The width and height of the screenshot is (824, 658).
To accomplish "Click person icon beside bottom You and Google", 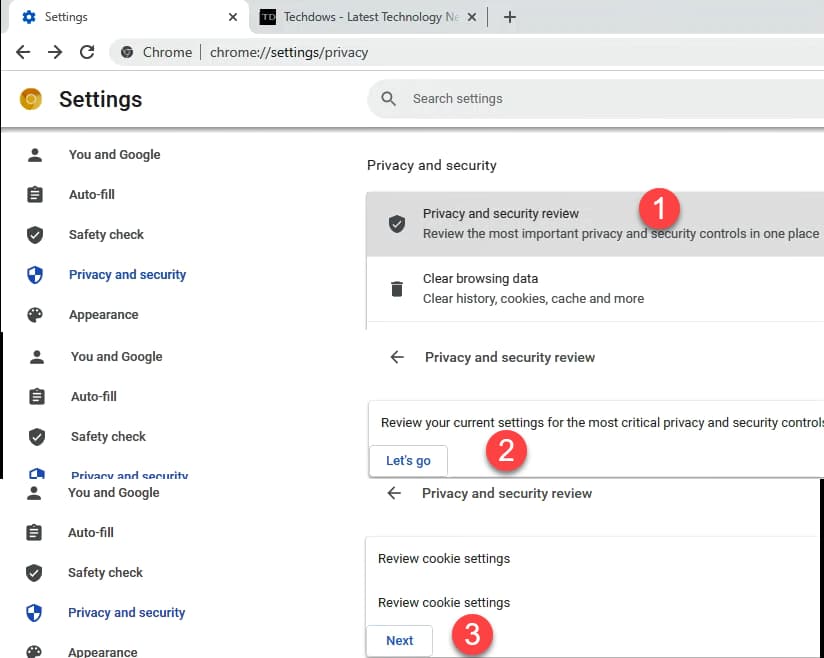I will pos(34,492).
